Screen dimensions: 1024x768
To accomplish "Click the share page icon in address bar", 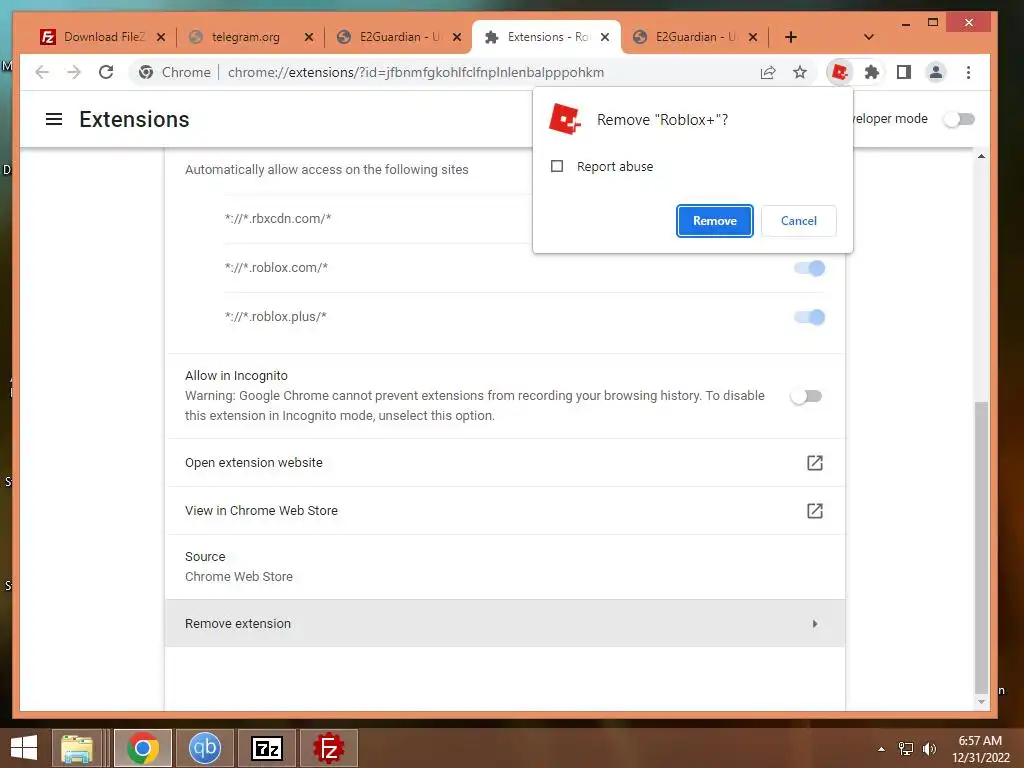I will click(768, 72).
